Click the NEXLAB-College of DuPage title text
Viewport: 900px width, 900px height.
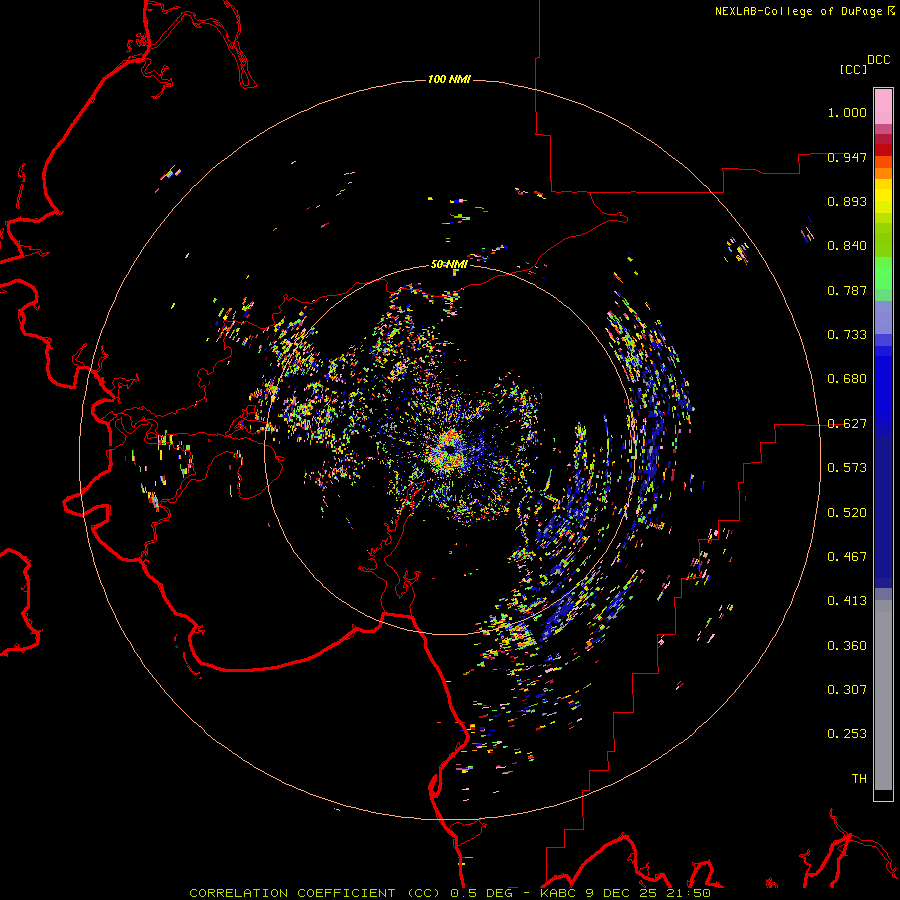(799, 11)
